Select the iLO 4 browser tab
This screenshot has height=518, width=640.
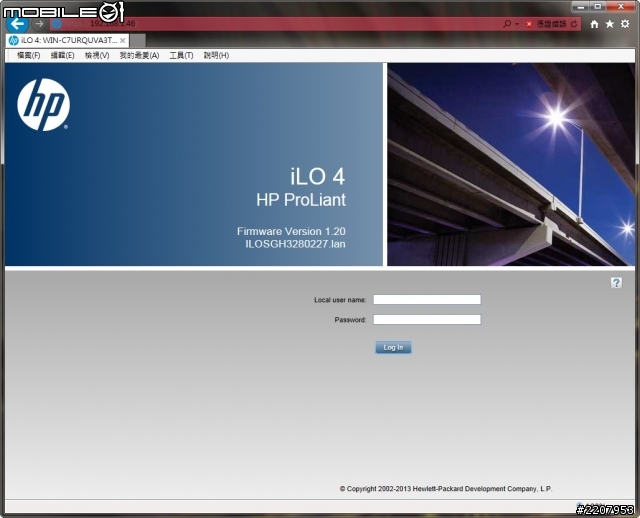[67, 40]
